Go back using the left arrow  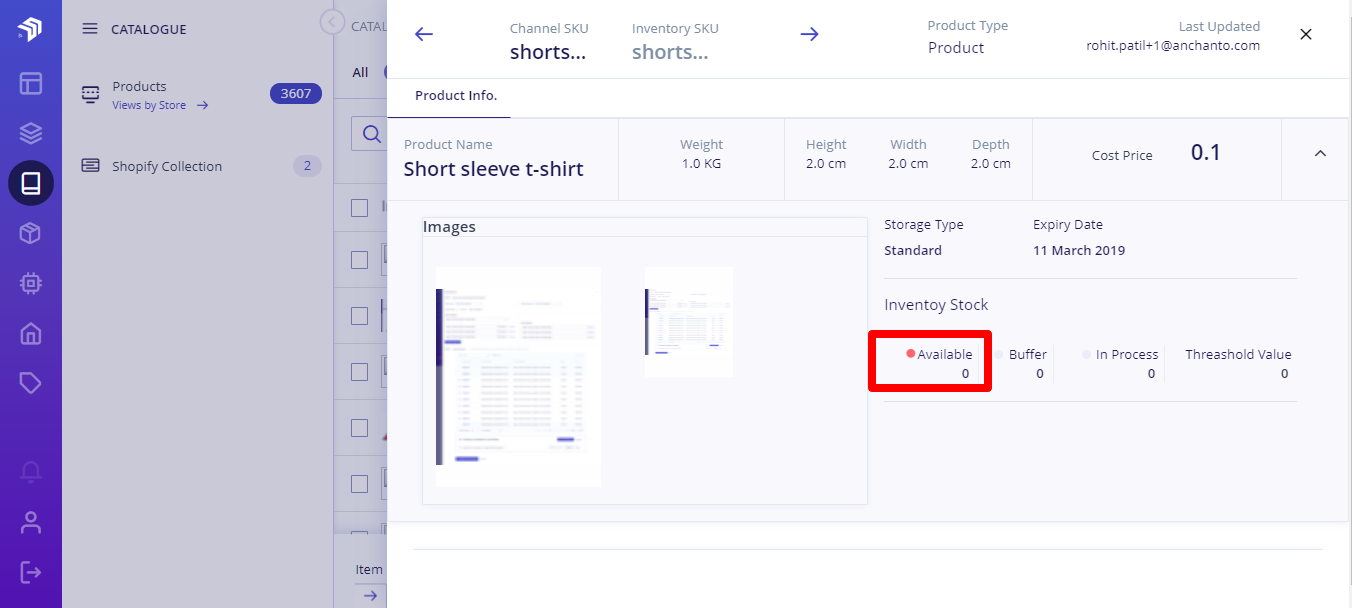(x=424, y=34)
